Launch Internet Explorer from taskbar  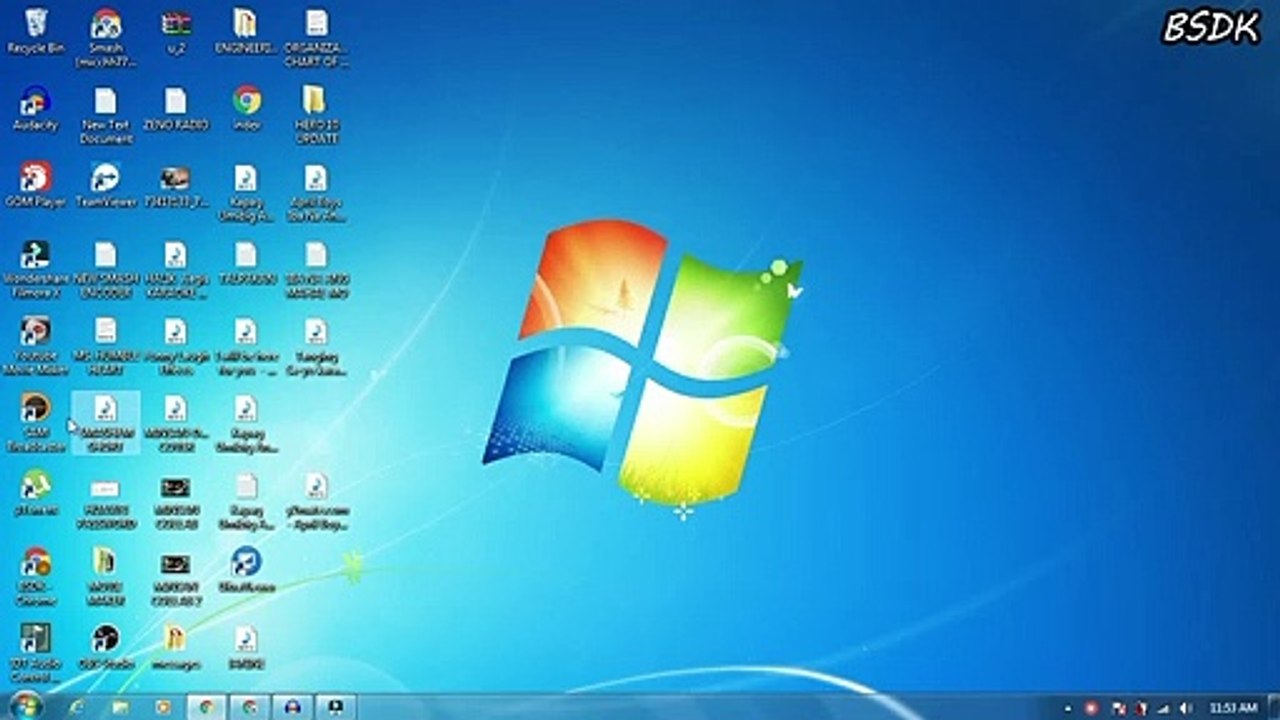tap(77, 707)
